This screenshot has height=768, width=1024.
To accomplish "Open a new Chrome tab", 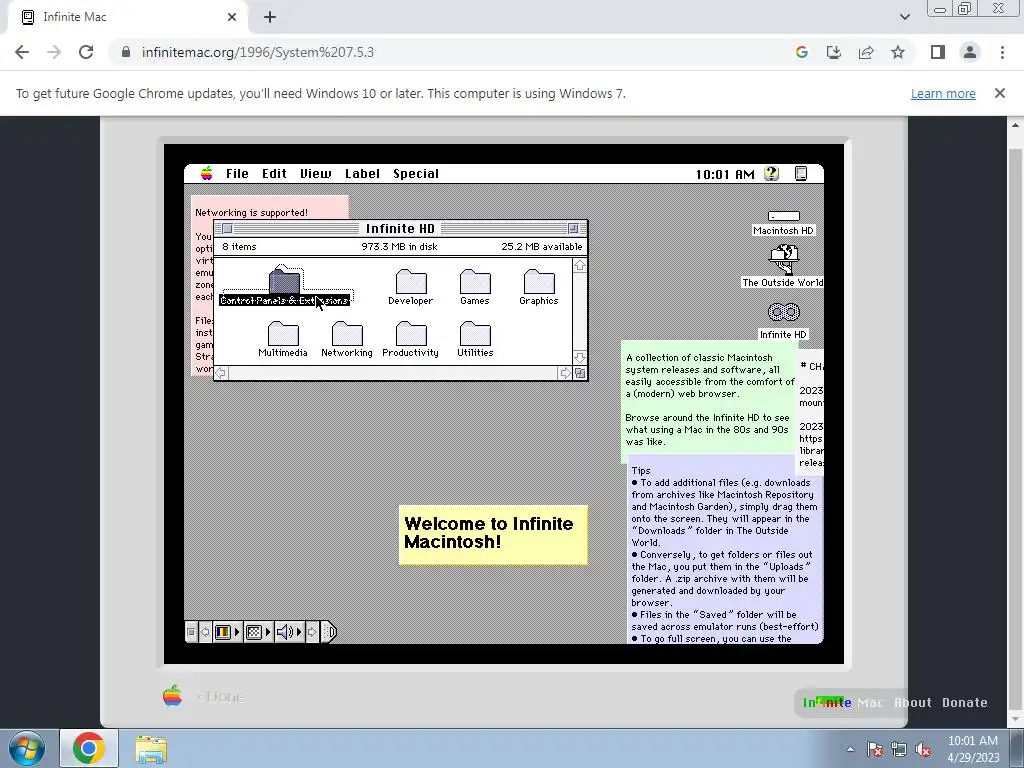I will 270,17.
